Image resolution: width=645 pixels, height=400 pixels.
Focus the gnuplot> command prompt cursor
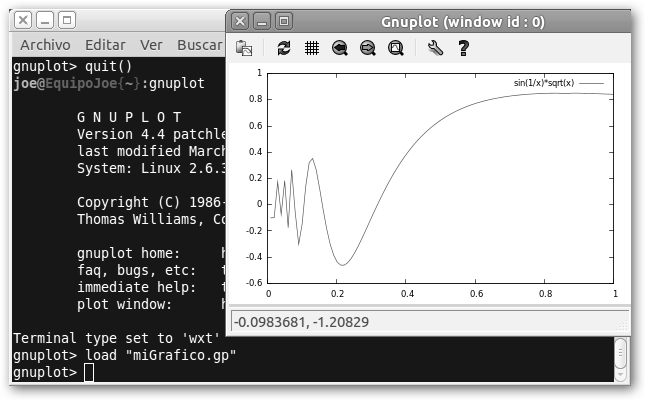coord(89,373)
